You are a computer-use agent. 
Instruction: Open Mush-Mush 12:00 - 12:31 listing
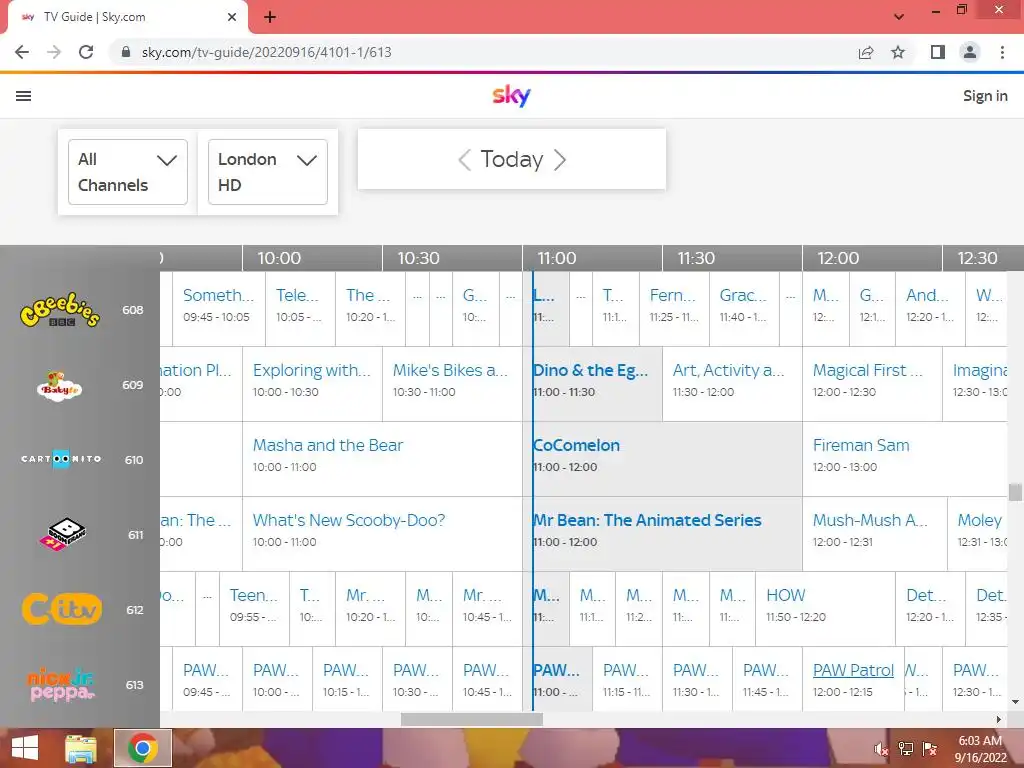pyautogui.click(x=874, y=534)
